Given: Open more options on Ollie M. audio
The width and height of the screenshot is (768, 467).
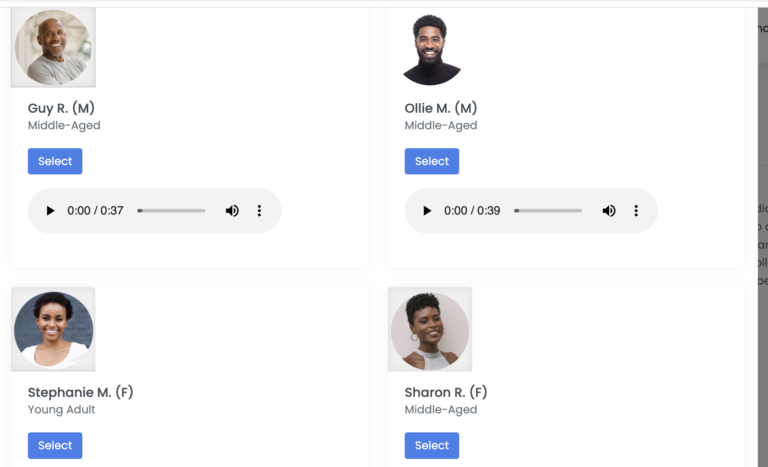Looking at the screenshot, I should (x=636, y=211).
